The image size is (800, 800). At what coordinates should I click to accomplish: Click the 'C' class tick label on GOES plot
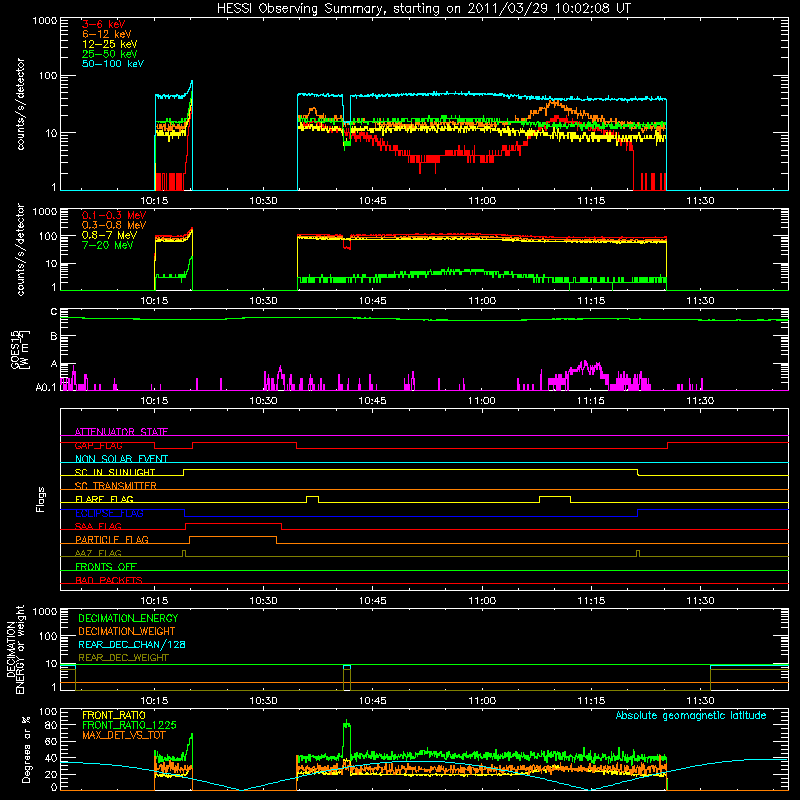54,312
